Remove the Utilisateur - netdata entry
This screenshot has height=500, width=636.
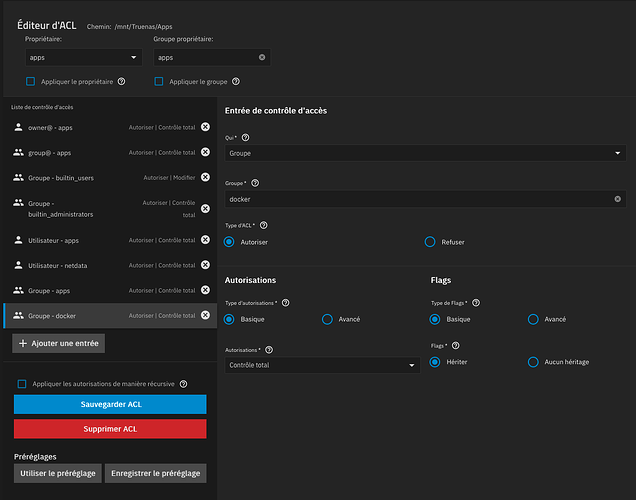click(x=205, y=265)
